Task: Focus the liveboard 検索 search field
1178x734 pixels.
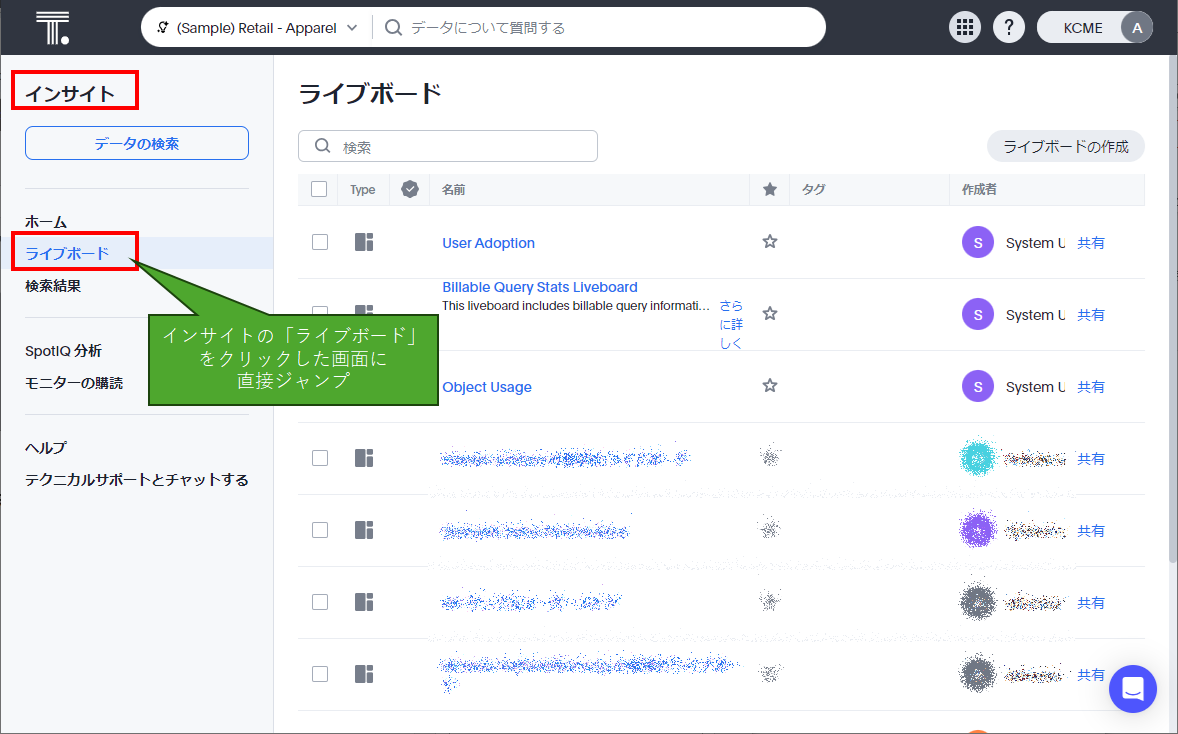Action: click(x=460, y=146)
